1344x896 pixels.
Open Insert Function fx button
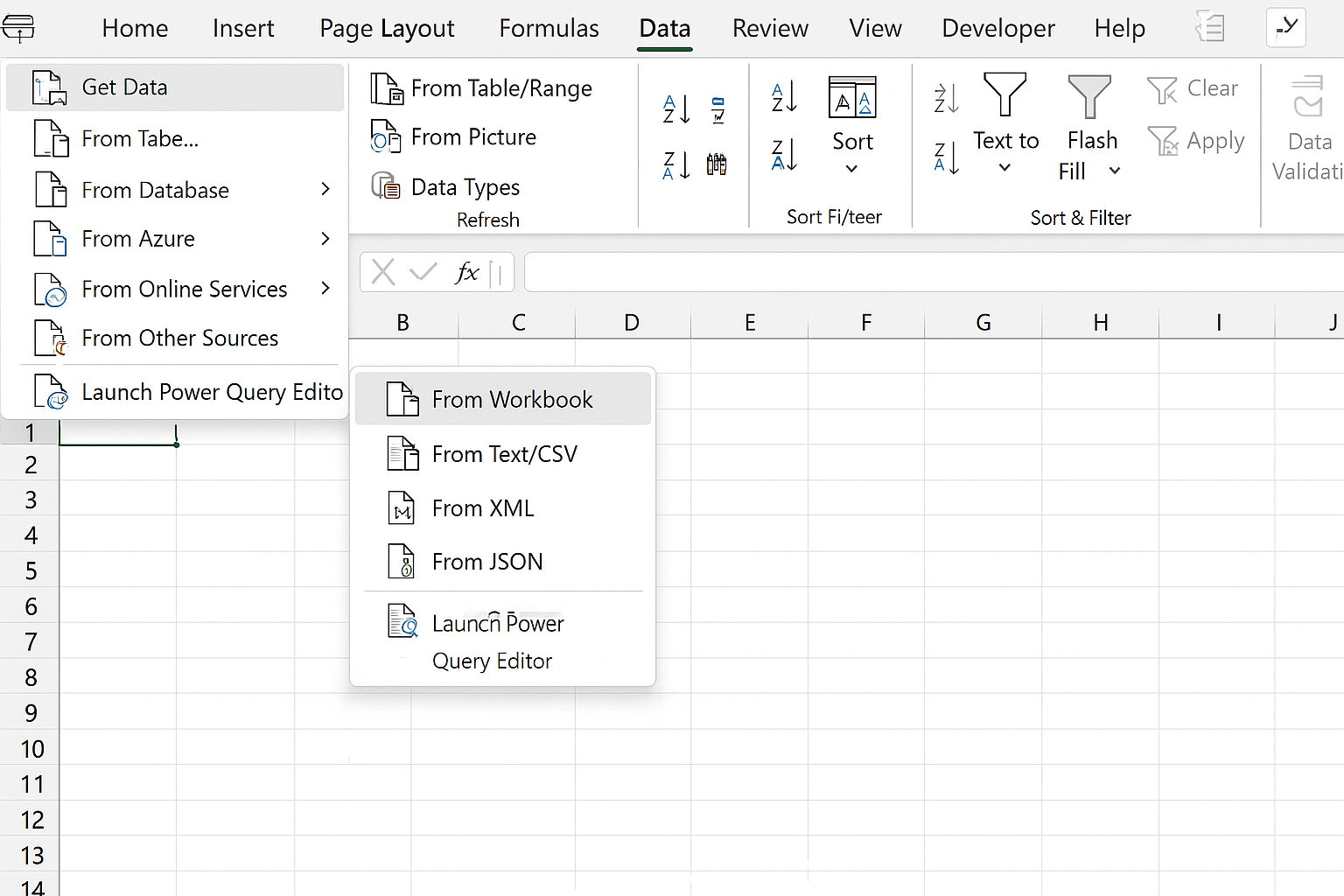point(466,272)
